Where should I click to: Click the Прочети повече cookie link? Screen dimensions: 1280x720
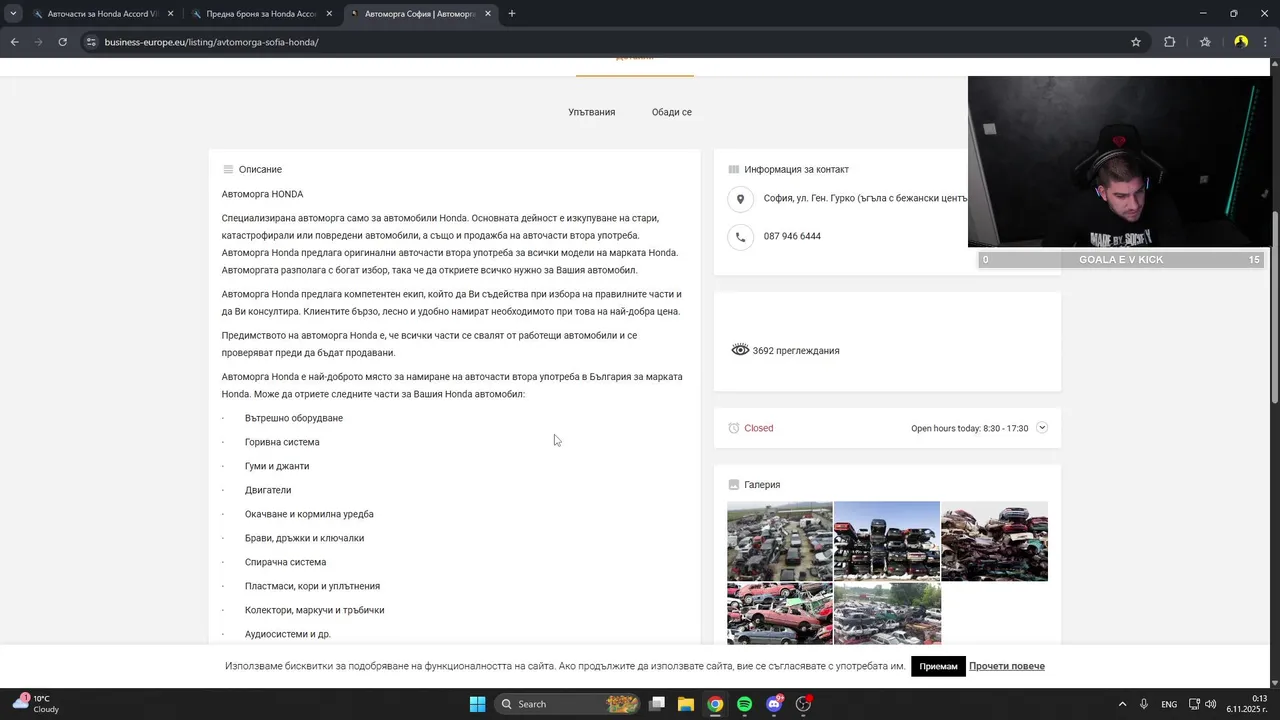point(1007,666)
